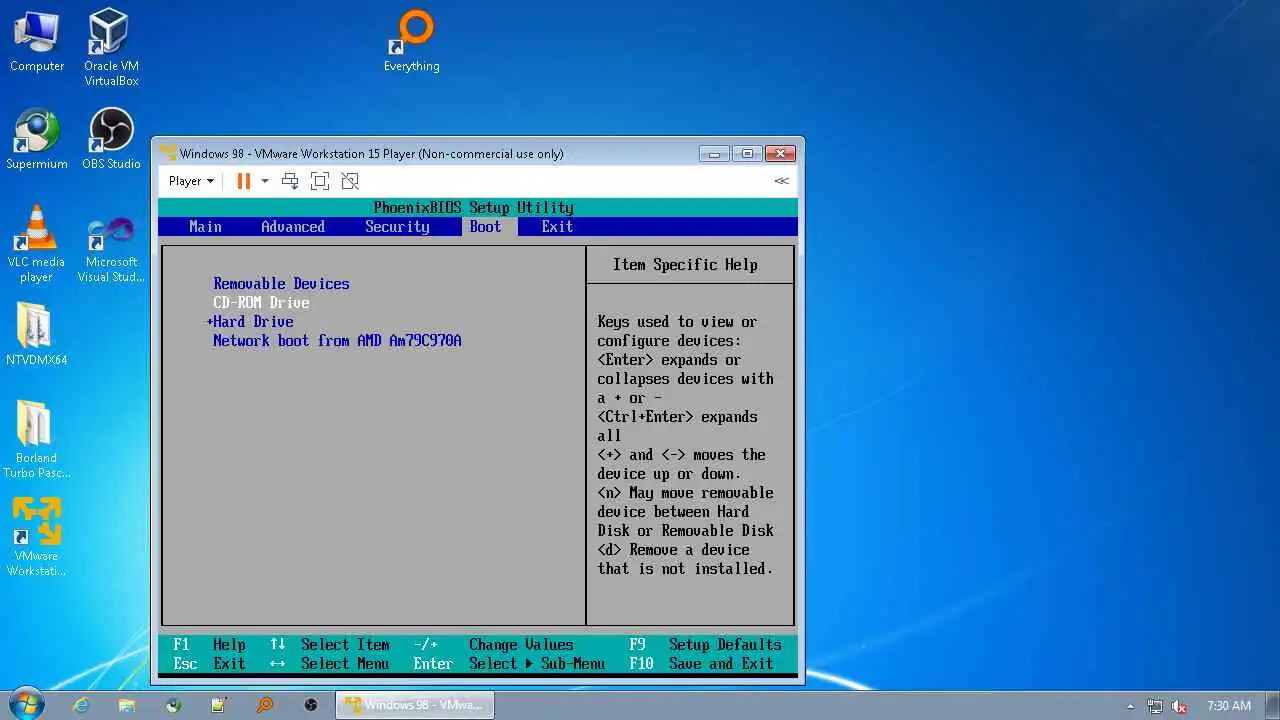The height and width of the screenshot is (720, 1280).
Task: Show hidden system tray icons
Action: point(1131,706)
